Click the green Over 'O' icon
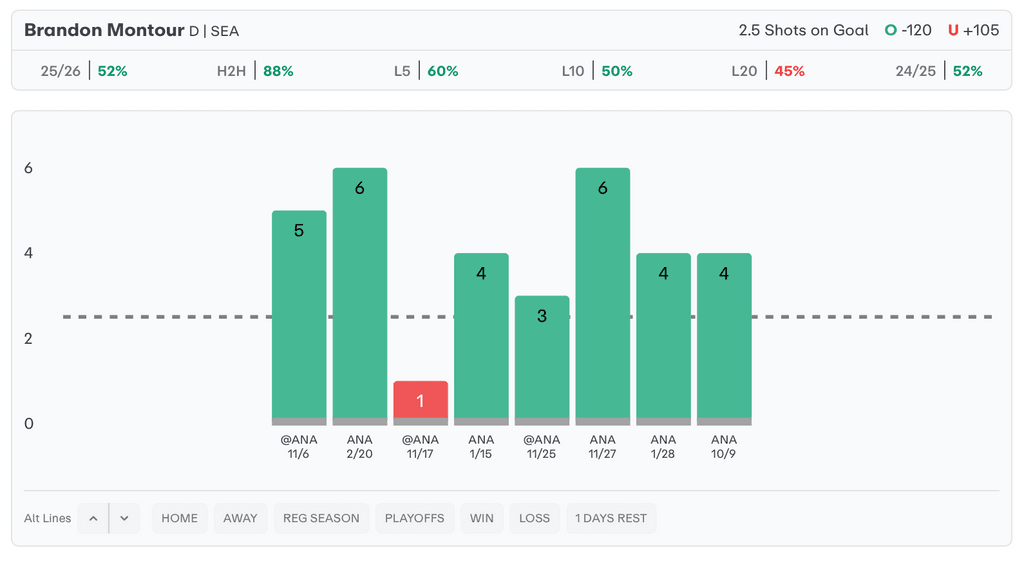Image resolution: width=1024 pixels, height=564 pixels. point(890,30)
